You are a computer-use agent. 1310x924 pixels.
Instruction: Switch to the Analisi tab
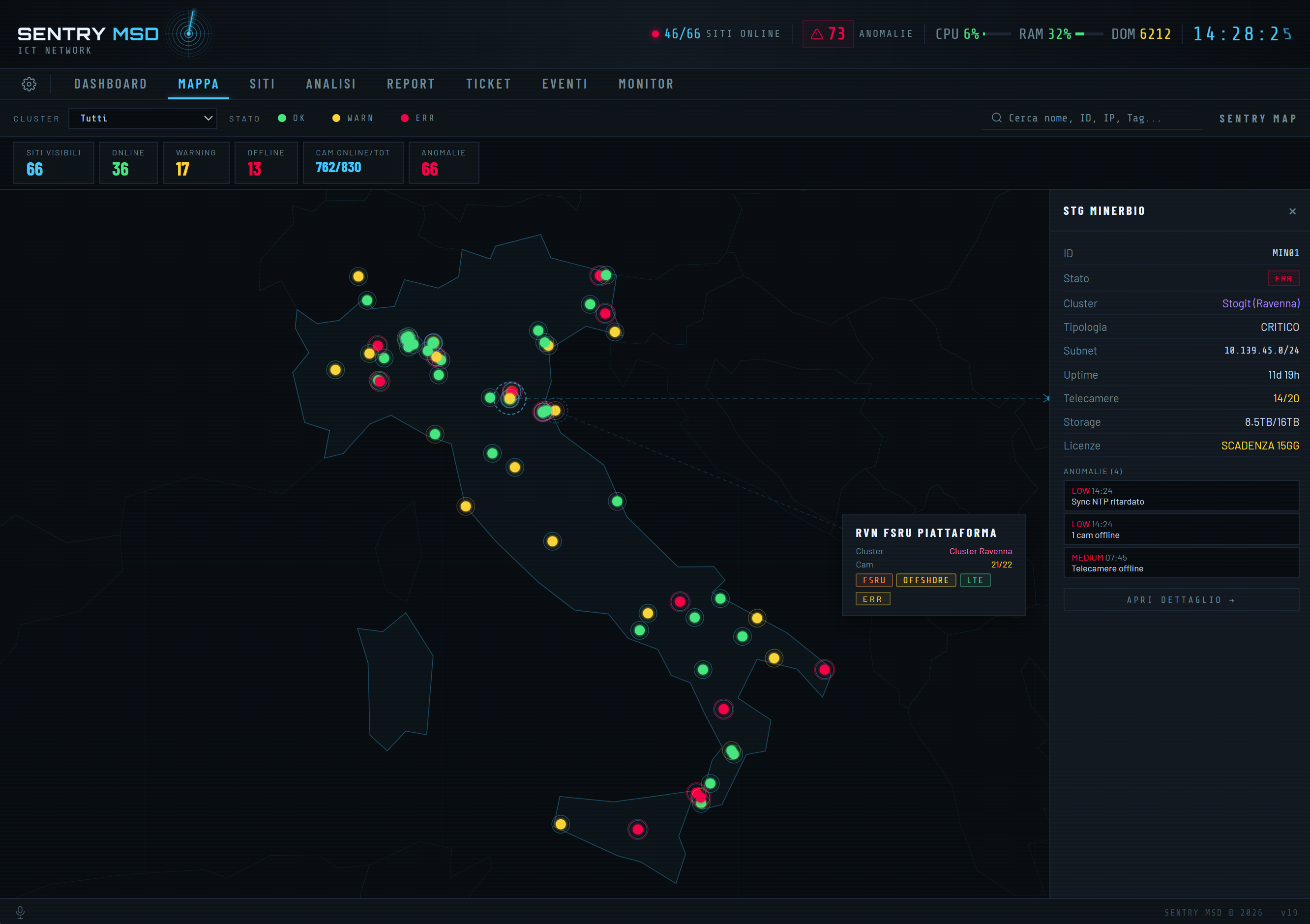[x=331, y=84]
